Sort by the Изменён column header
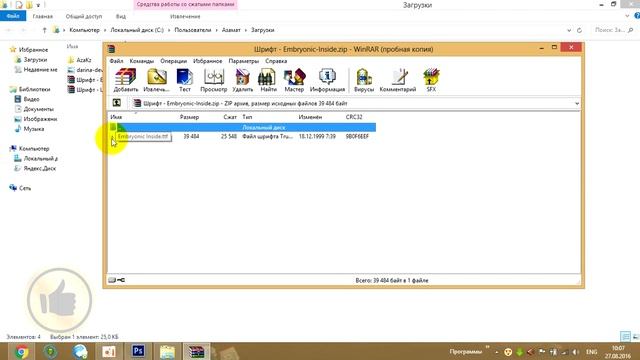The width and height of the screenshot is (640, 360). pyautogui.click(x=310, y=117)
